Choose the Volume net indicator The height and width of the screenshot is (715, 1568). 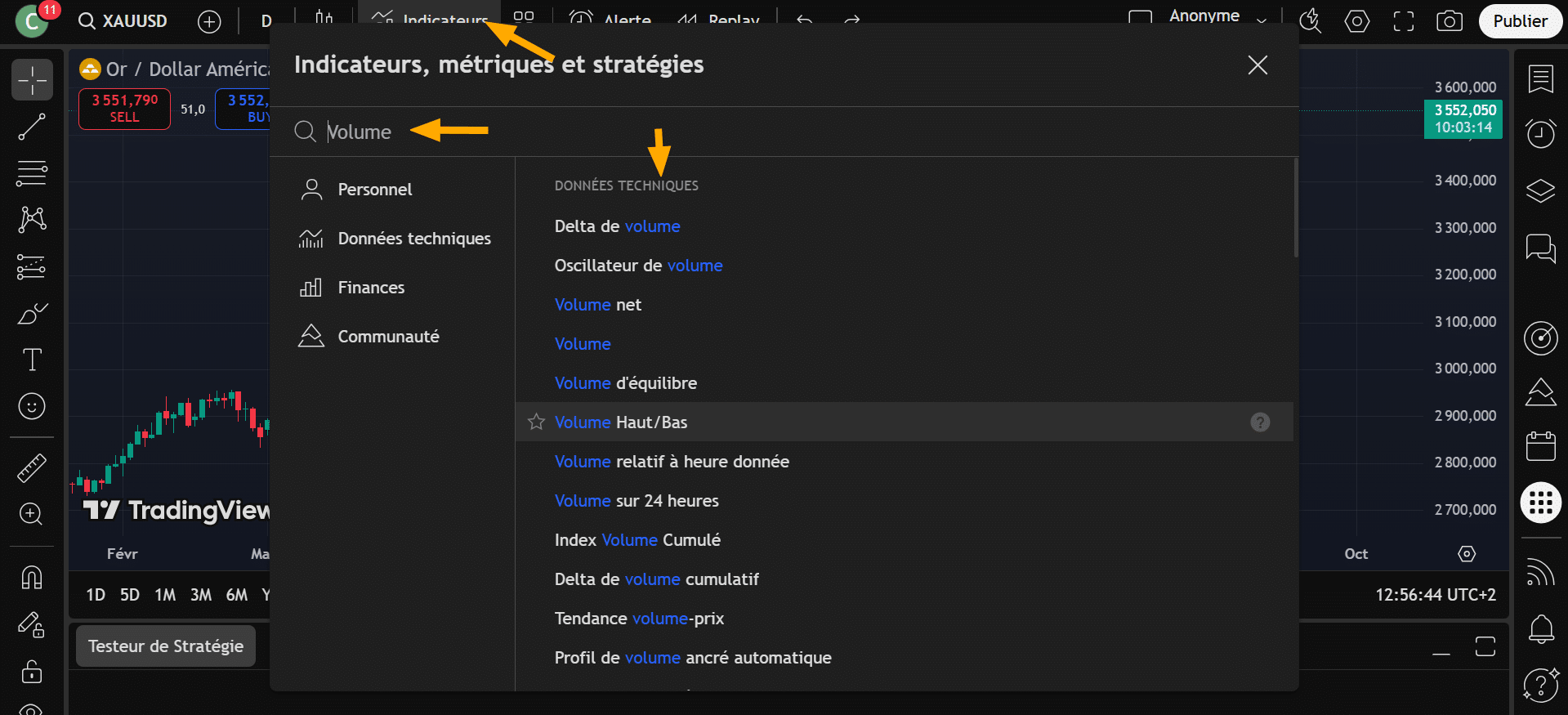597,305
